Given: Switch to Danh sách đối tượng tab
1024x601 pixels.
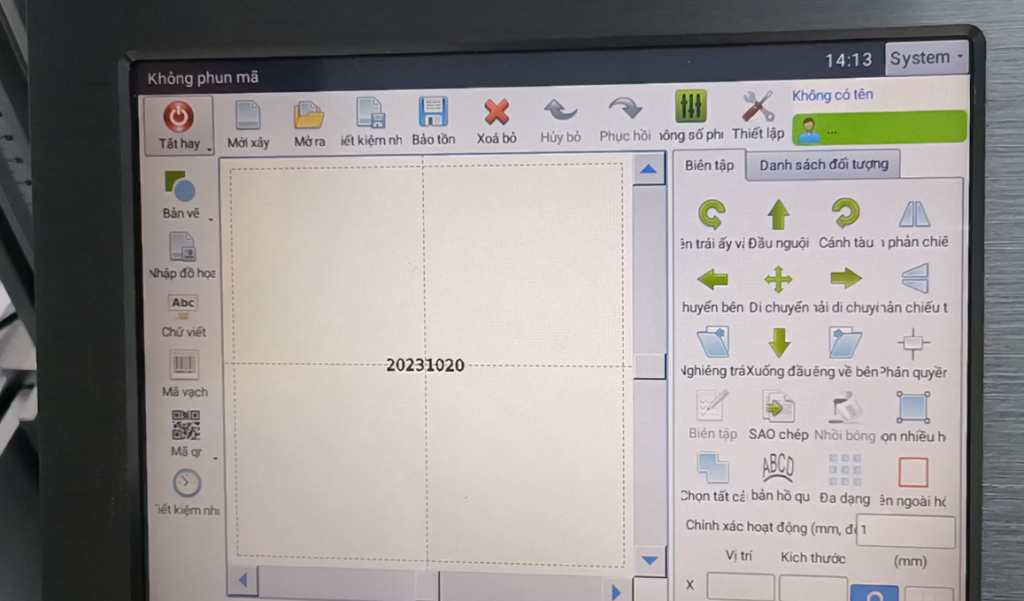Looking at the screenshot, I should [823, 164].
